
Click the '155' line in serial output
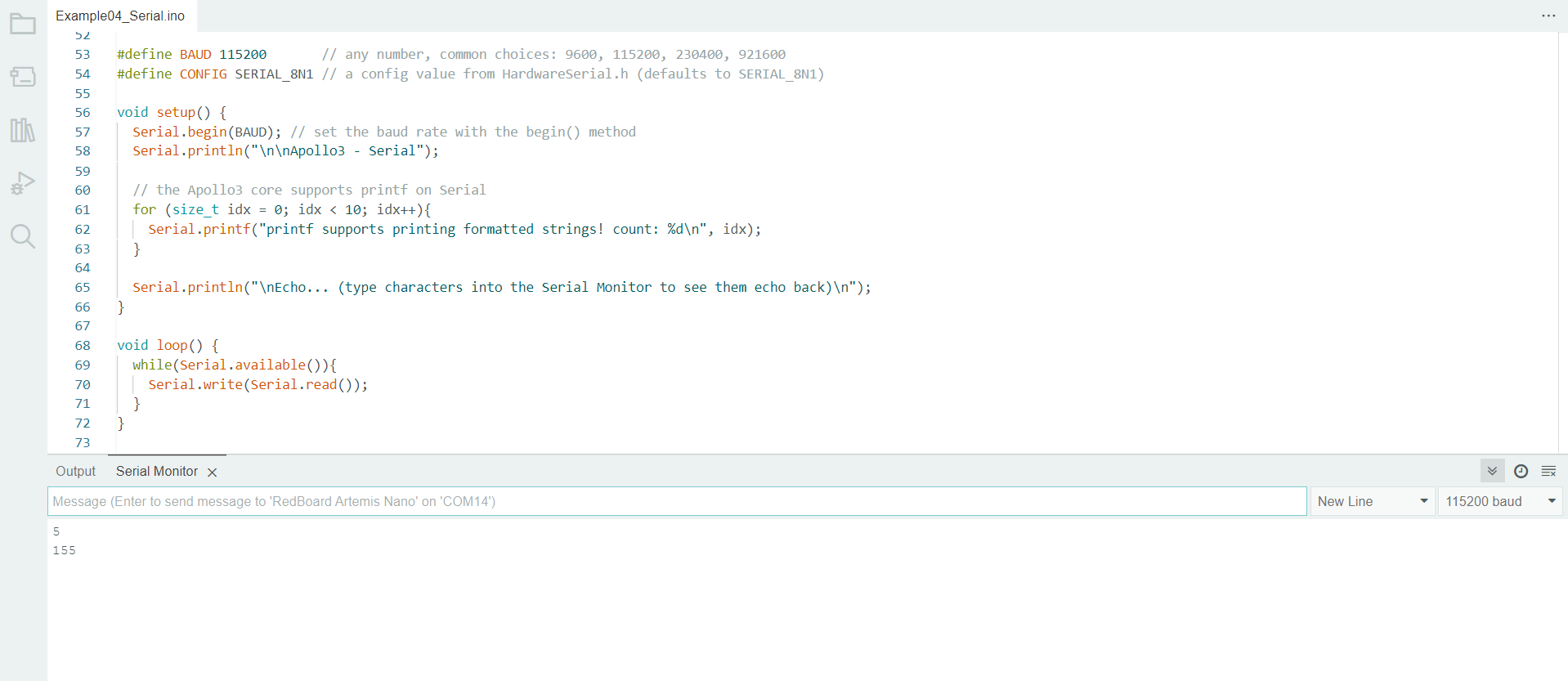(65, 551)
